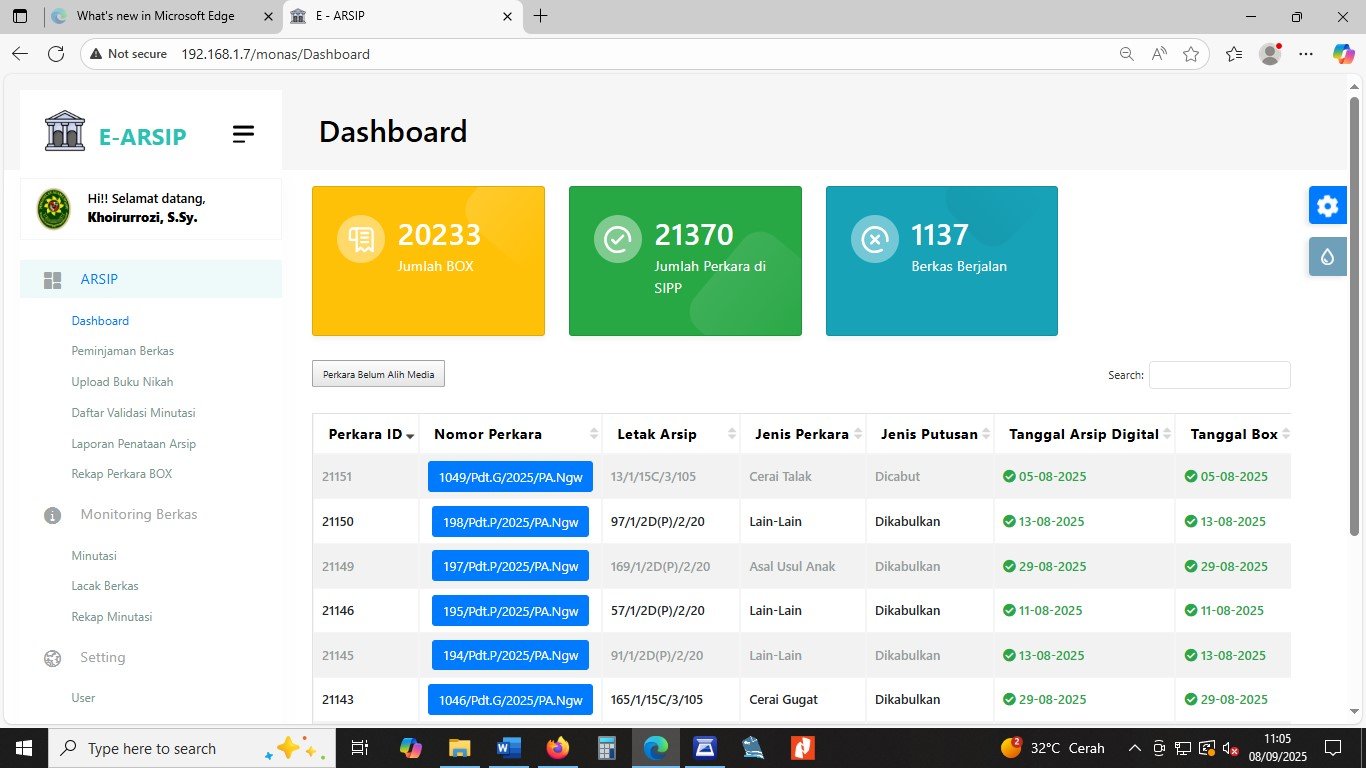Screen dimensions: 1366x768
Task: Click the Berkas Berjalan cross icon
Action: (875, 240)
